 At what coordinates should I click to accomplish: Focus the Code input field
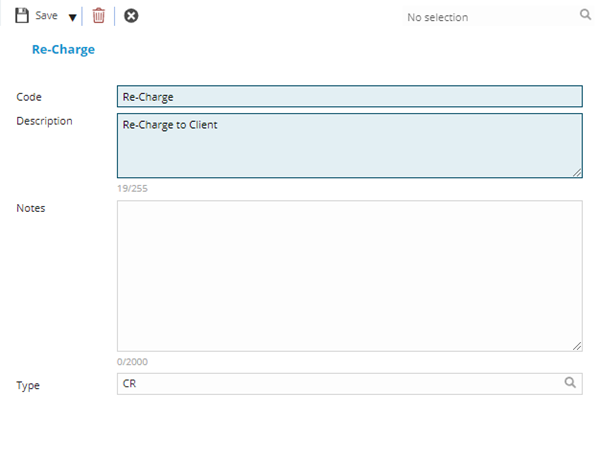click(x=349, y=97)
